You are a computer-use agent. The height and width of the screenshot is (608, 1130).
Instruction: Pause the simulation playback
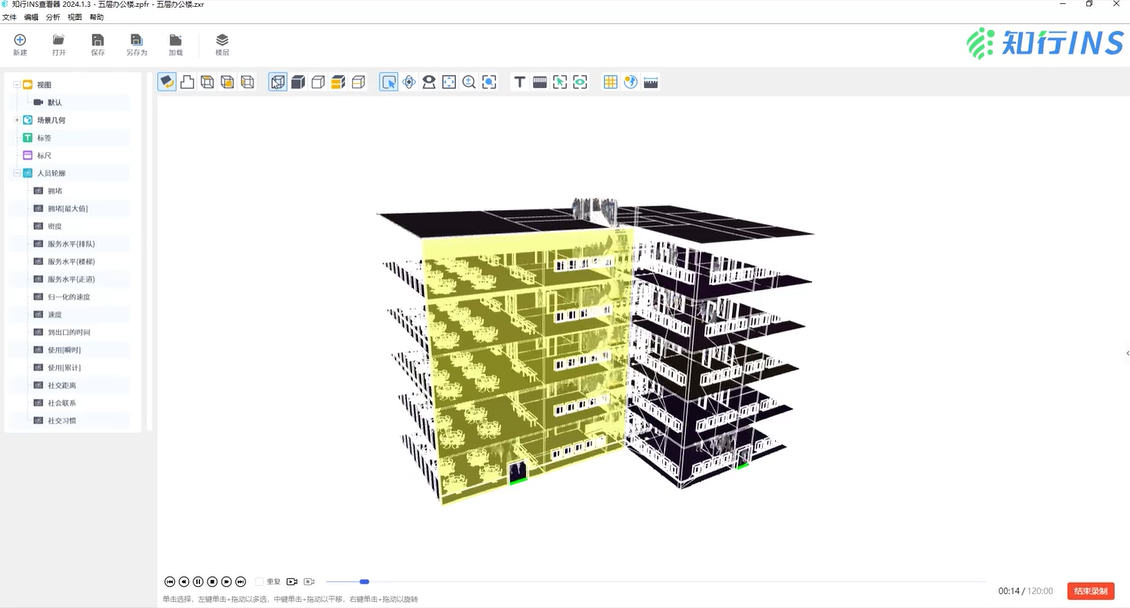tap(198, 581)
